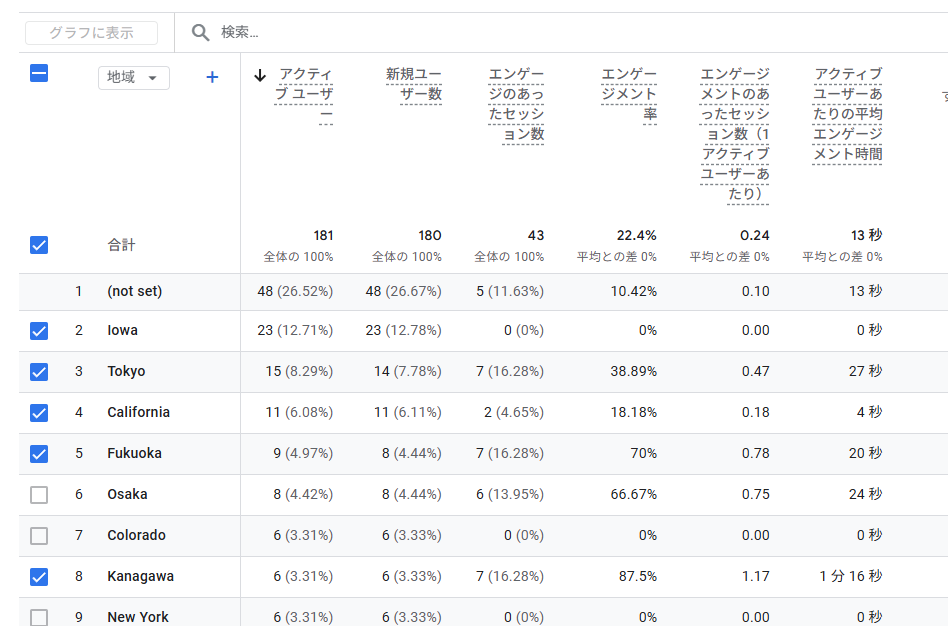The image size is (948, 626).
Task: Uncheck the Tokyo row checkbox
Action: coord(38,371)
